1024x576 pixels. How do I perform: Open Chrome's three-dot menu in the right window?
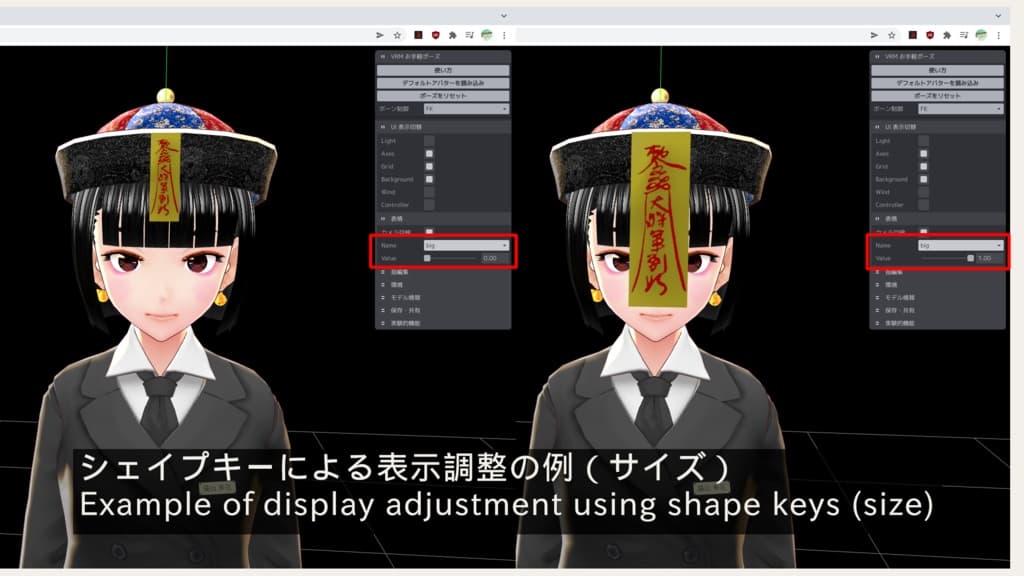(999, 35)
